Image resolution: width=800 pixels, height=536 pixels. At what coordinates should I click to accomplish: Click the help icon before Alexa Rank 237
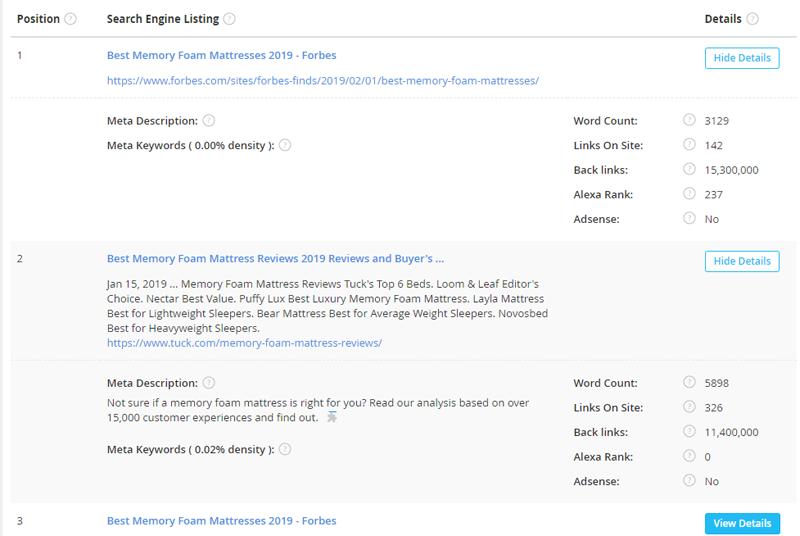tap(689, 195)
